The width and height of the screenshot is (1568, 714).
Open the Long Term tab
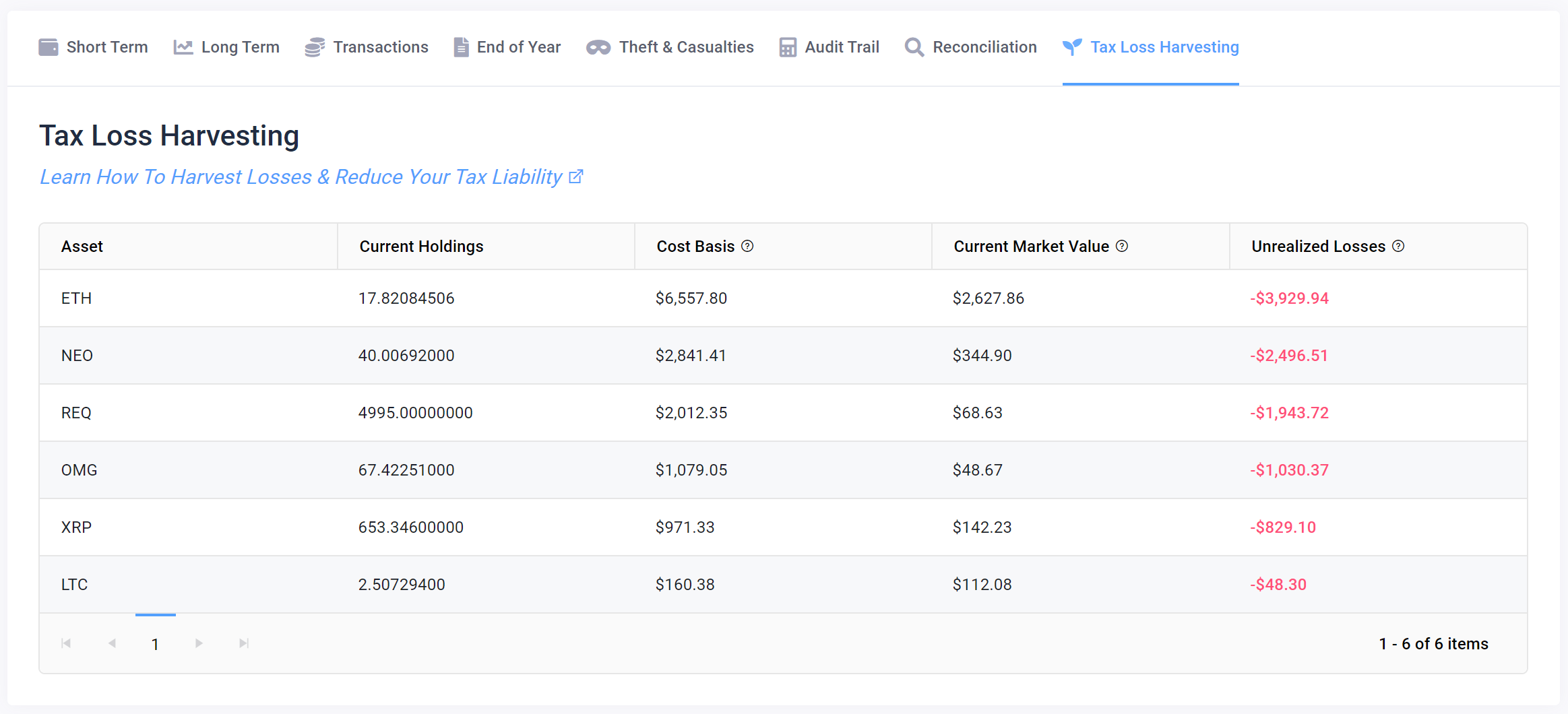click(226, 47)
